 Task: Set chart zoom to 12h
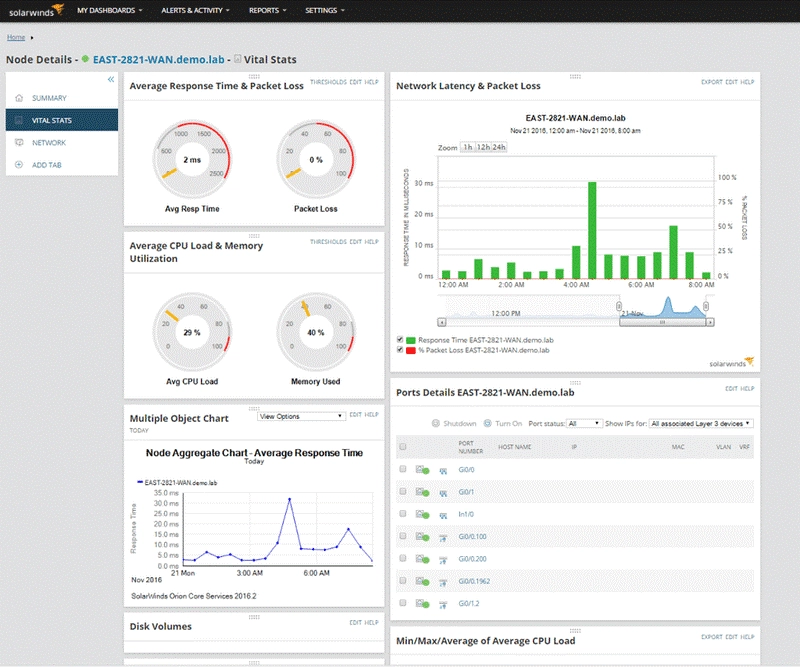483,147
